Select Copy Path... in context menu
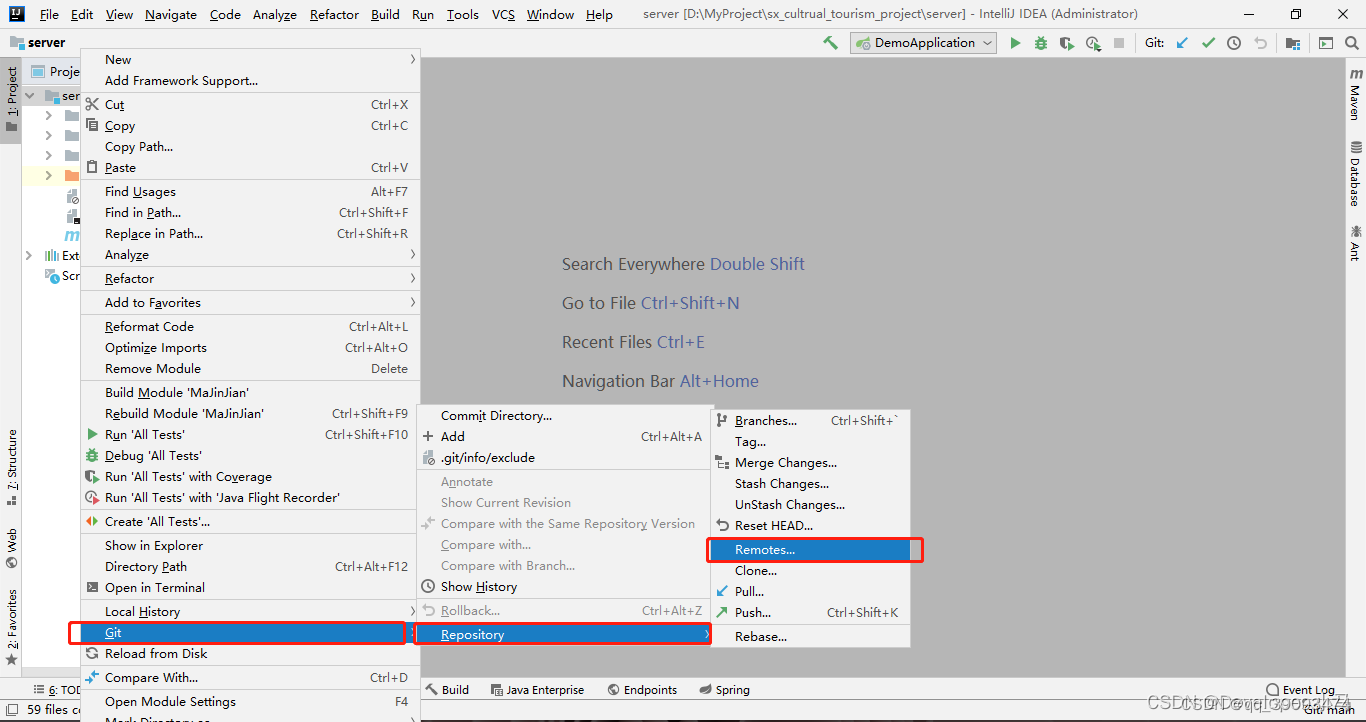 coord(250,147)
